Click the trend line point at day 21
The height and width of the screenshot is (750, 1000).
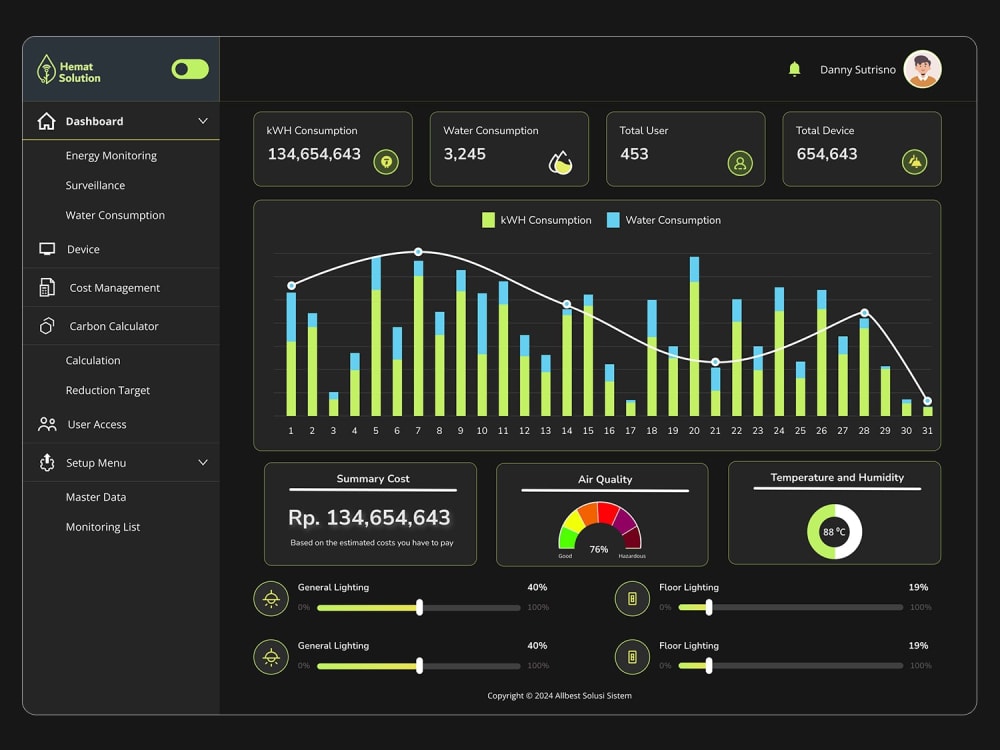tap(716, 362)
